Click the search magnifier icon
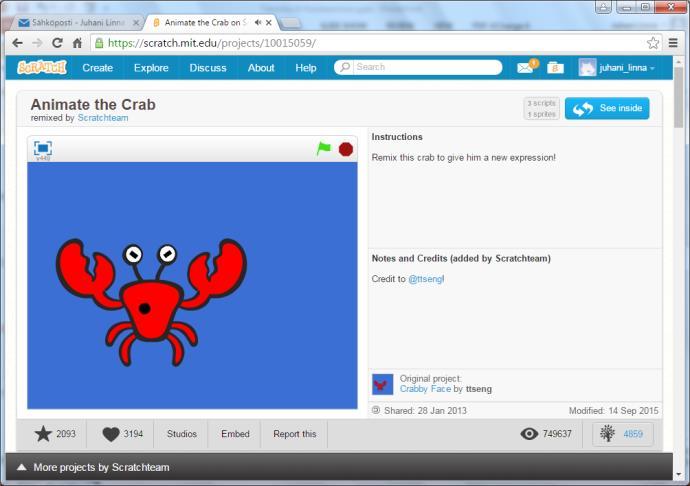Image resolution: width=690 pixels, height=486 pixels. 345,67
